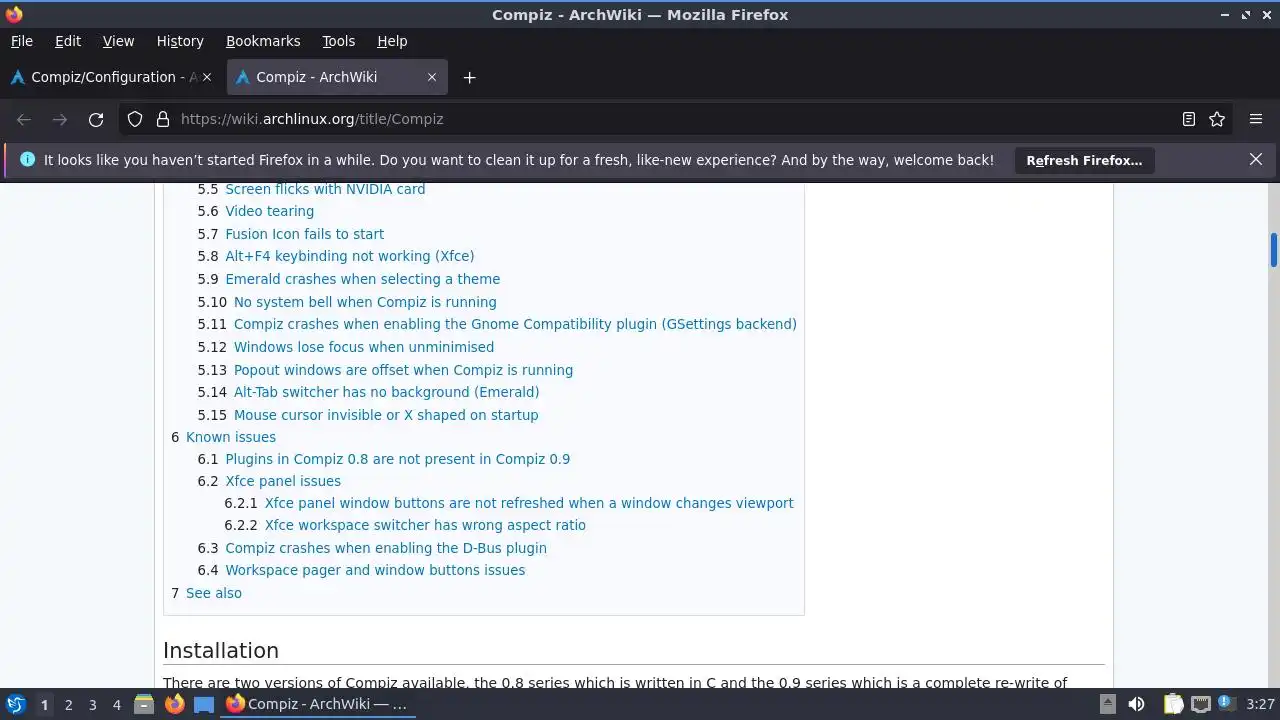This screenshot has width=1280, height=720.
Task: Minimize the Firefox window
Action: click(1226, 15)
